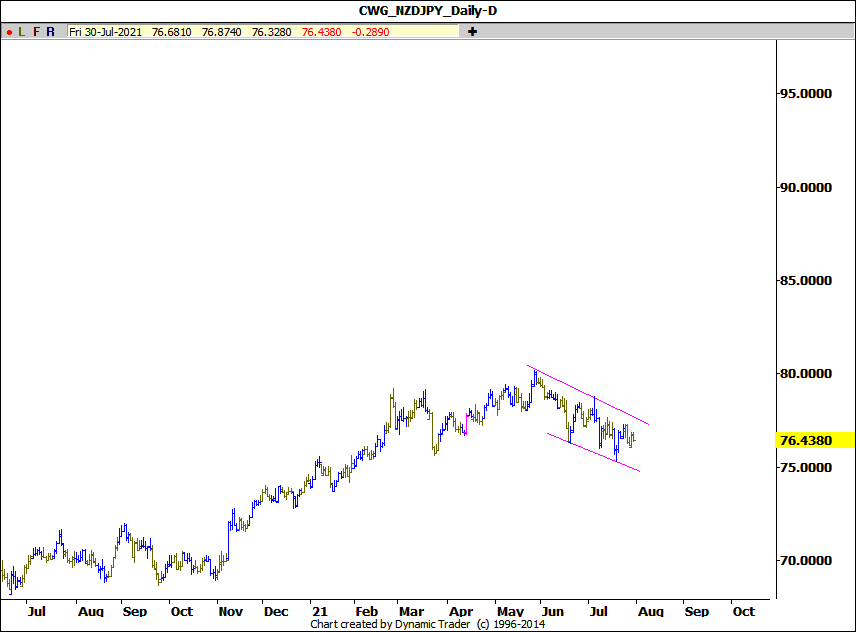Toggle the F button in info bar
The width and height of the screenshot is (856, 632).
pos(37,32)
